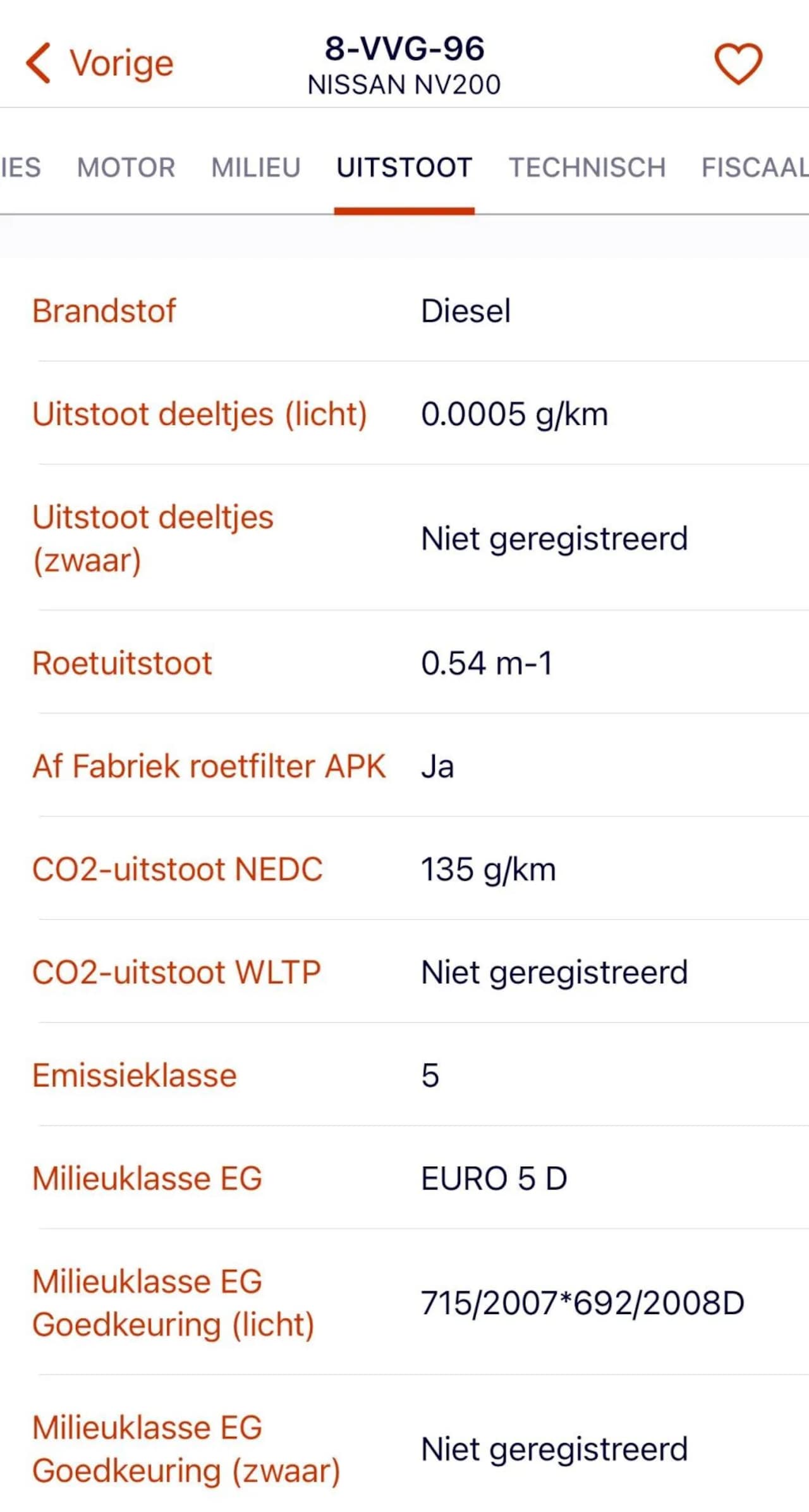
Task: Open the FISCAAL tab
Action: (x=755, y=168)
